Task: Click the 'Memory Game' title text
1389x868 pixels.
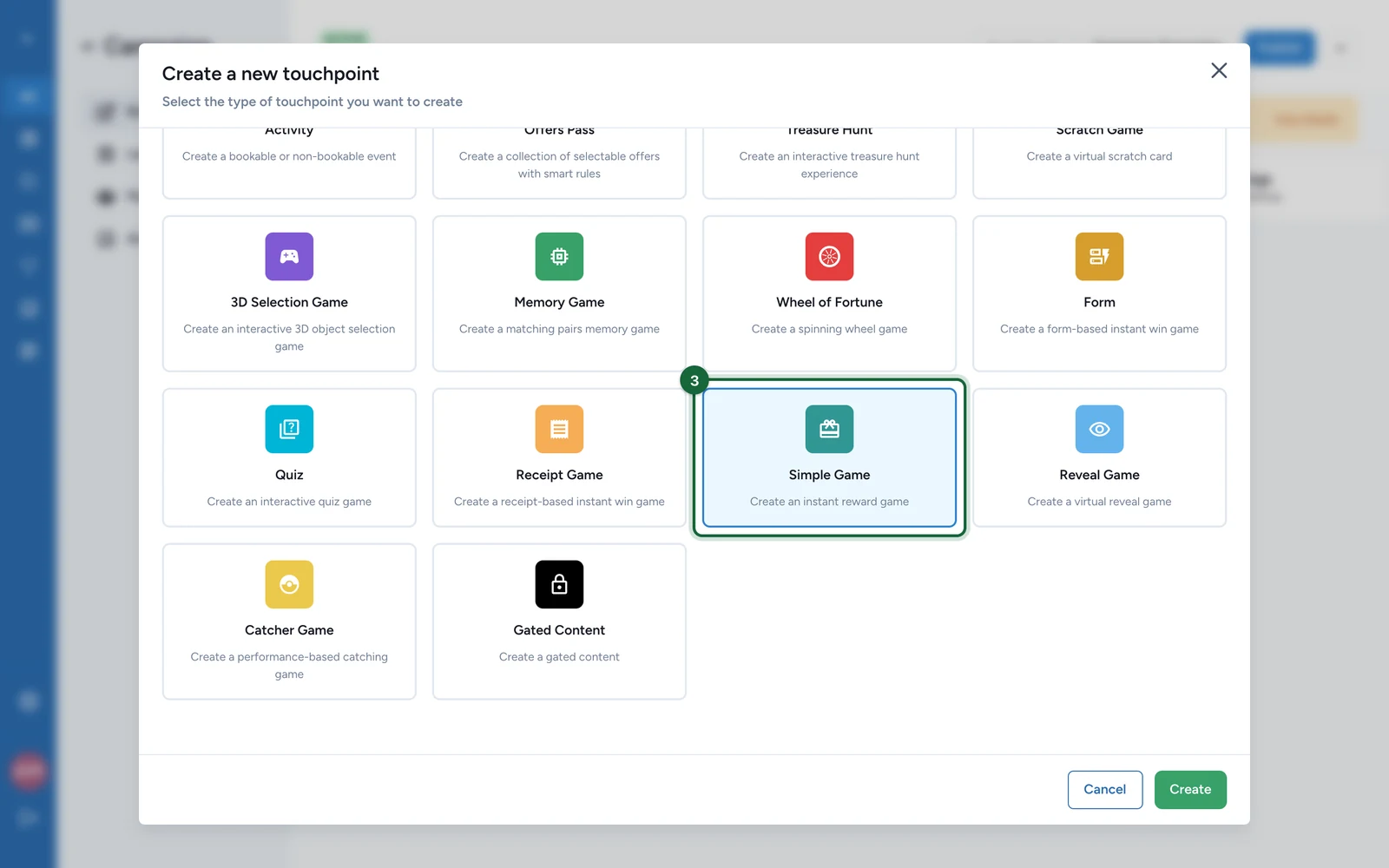Action: click(559, 302)
